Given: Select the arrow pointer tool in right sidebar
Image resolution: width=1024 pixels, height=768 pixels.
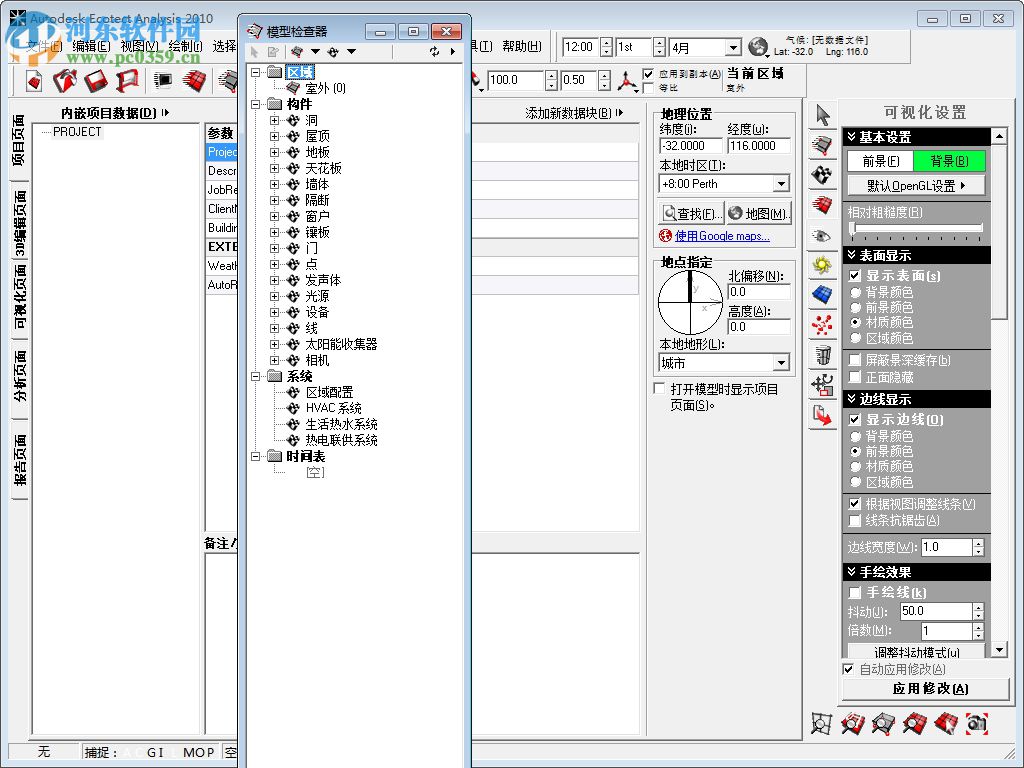Looking at the screenshot, I should [822, 115].
